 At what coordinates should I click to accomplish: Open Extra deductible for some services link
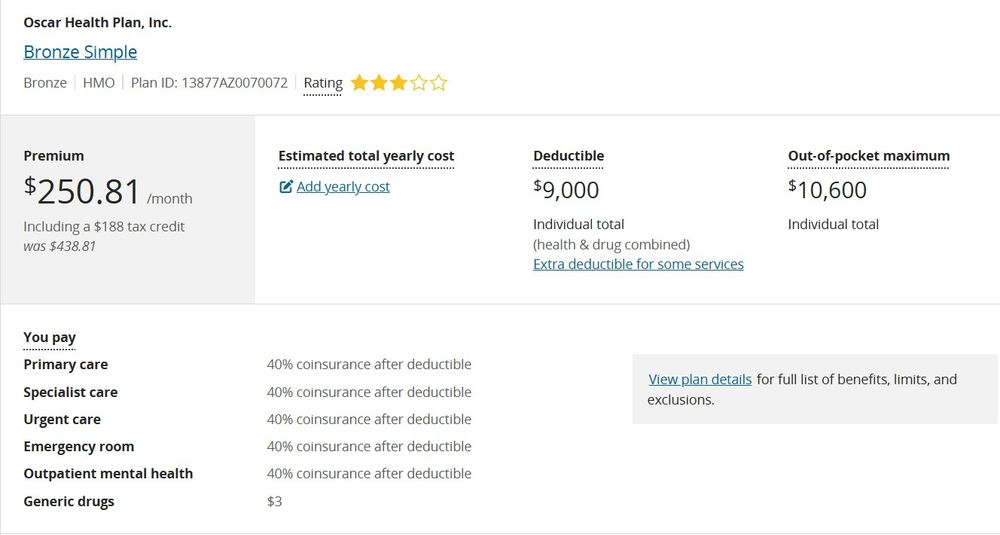[x=638, y=264]
